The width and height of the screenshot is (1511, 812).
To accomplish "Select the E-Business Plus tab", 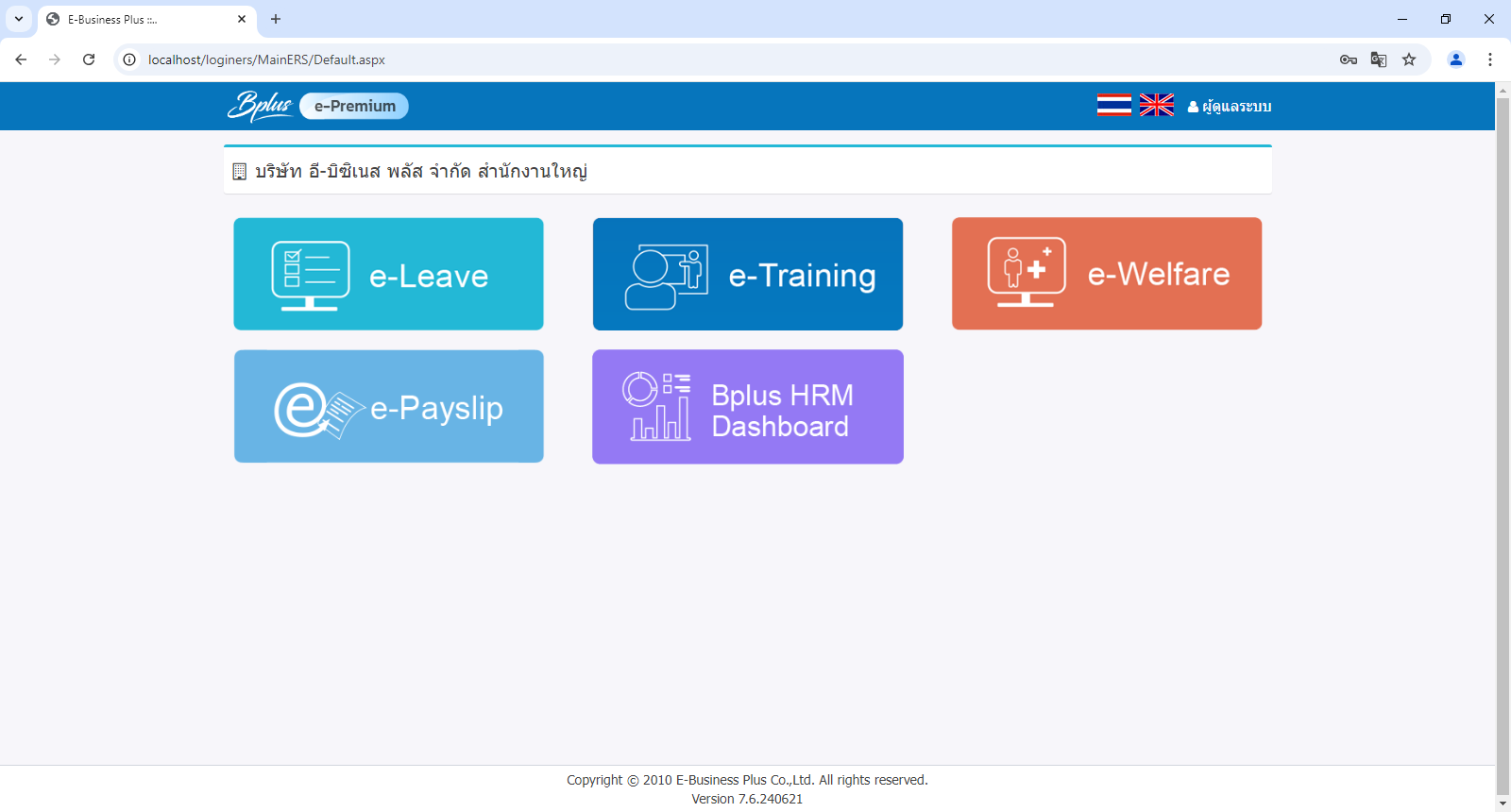I will tap(146, 19).
